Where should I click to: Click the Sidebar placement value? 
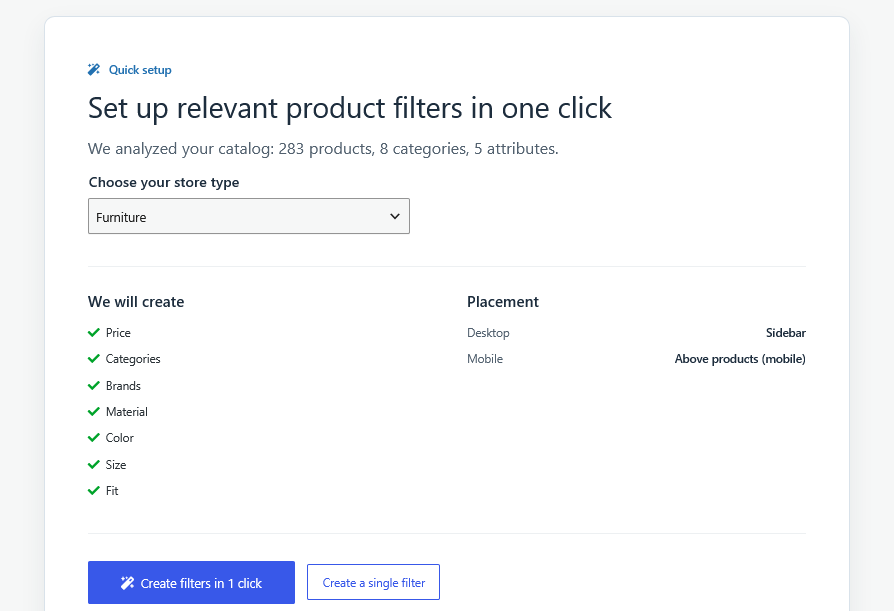click(786, 333)
